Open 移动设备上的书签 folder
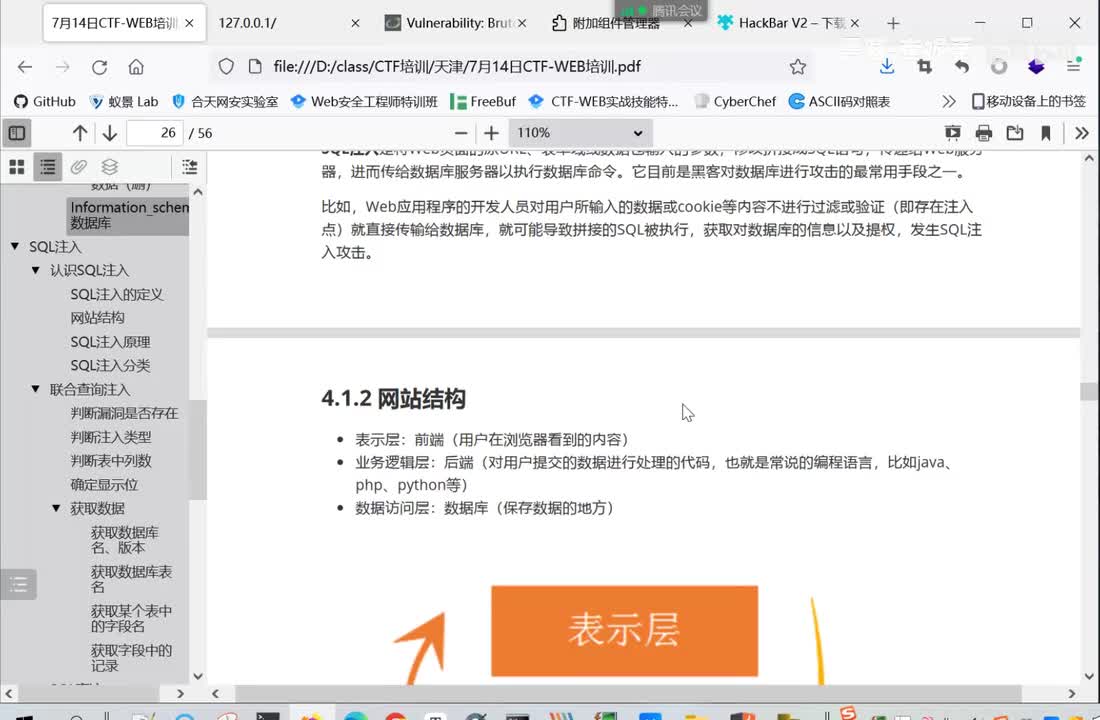Image resolution: width=1100 pixels, height=720 pixels. point(1028,101)
